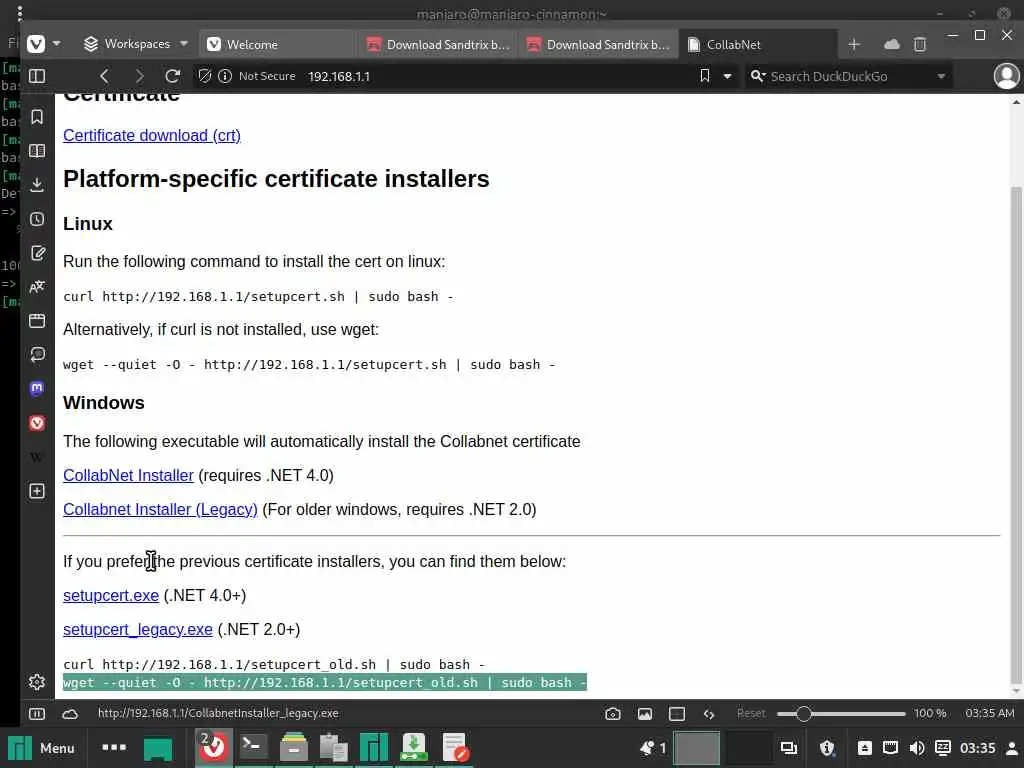Open the user profile avatar
1024x768 pixels.
[1006, 76]
